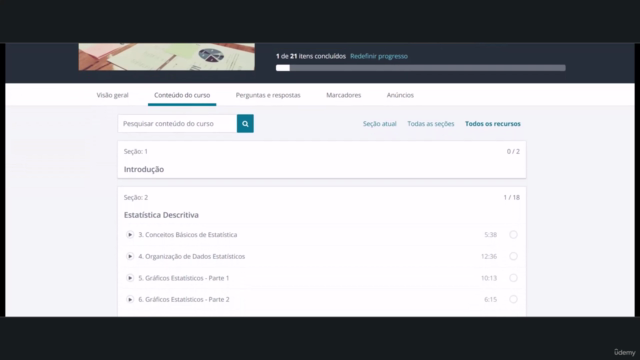Image resolution: width=640 pixels, height=360 pixels.
Task: Click the 5:38 duration text
Action: pyautogui.click(x=490, y=235)
